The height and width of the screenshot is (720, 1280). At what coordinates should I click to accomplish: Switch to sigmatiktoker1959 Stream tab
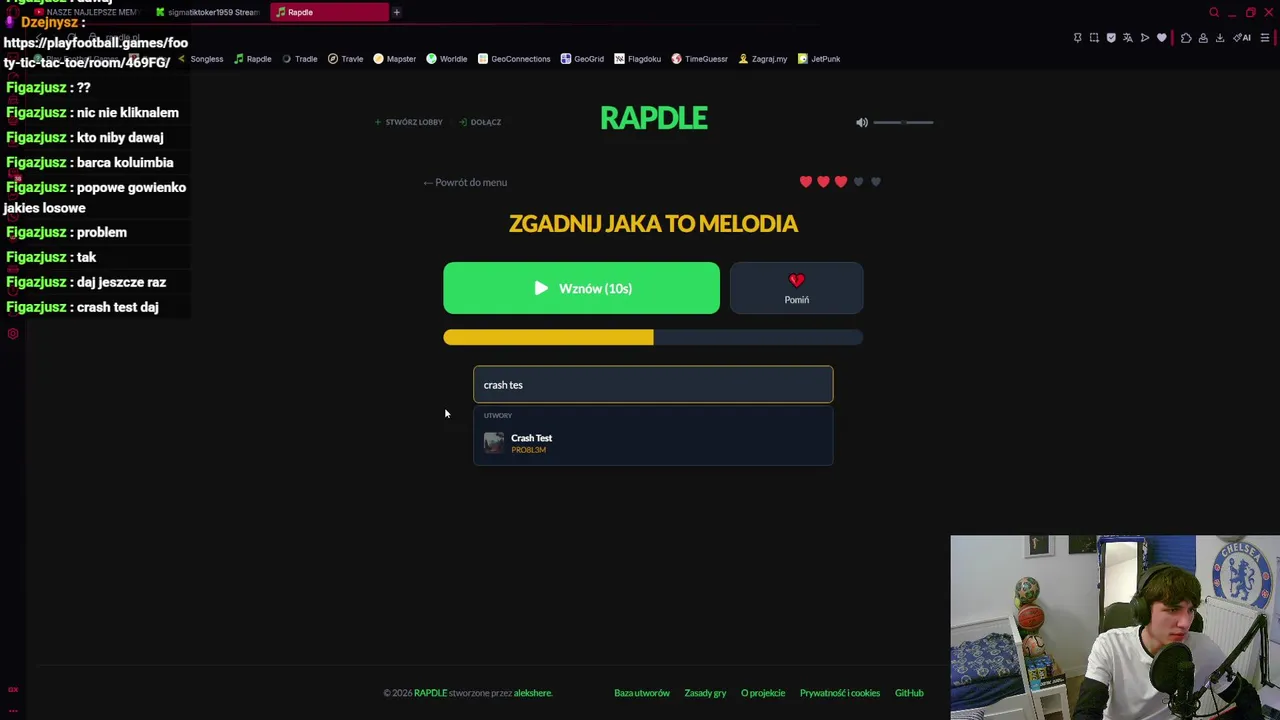click(x=208, y=12)
